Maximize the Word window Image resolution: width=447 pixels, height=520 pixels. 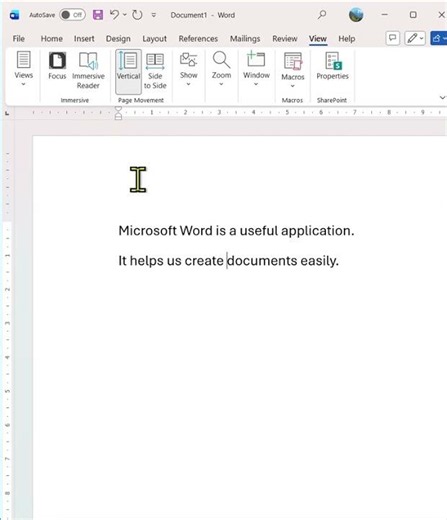(x=413, y=15)
